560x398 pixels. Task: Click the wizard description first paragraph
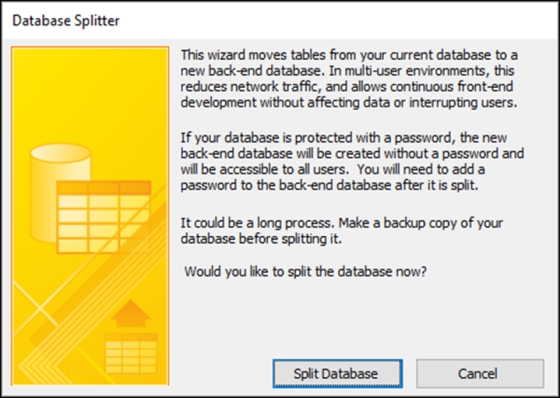pos(349,79)
